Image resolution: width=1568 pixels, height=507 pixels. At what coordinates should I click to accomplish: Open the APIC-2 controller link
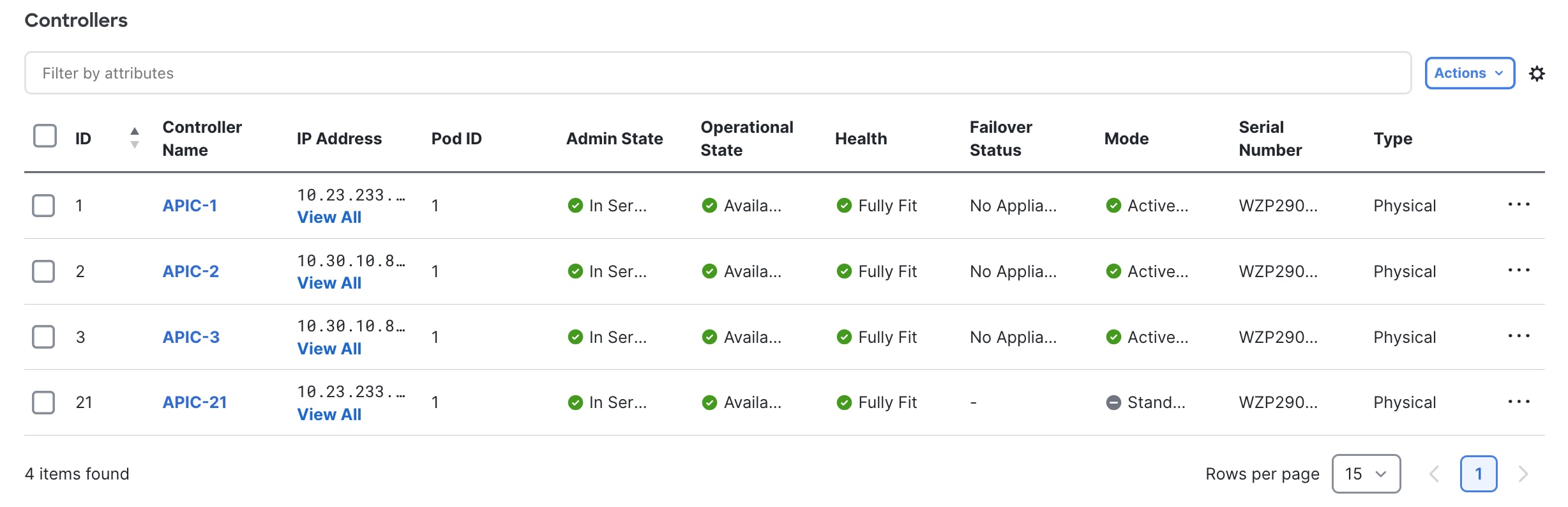click(x=190, y=271)
